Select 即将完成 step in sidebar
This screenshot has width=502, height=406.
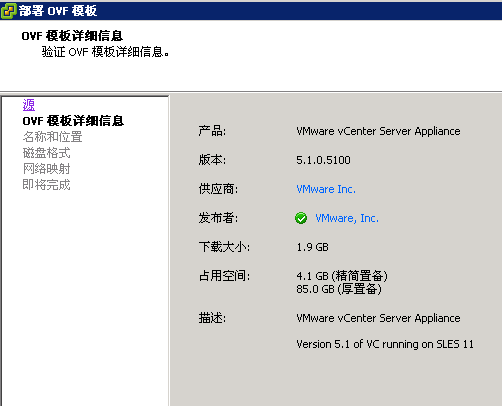click(x=46, y=185)
